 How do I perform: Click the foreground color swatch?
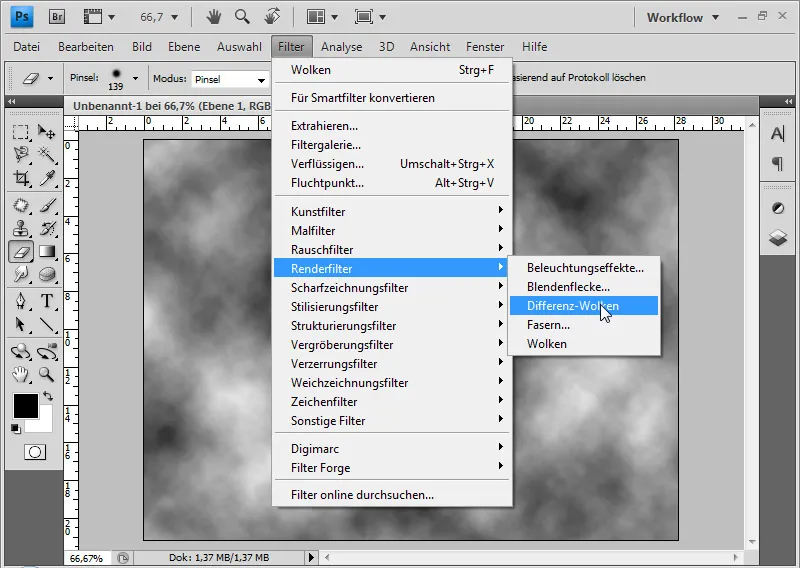point(26,406)
